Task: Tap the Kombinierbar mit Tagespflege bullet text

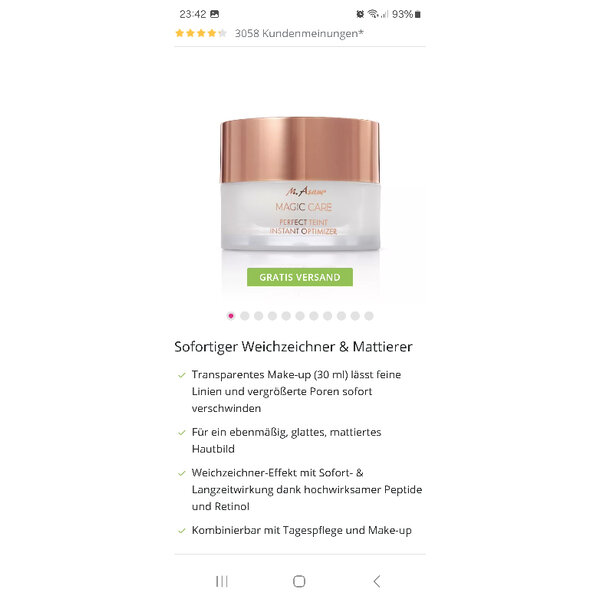Action: coord(302,530)
